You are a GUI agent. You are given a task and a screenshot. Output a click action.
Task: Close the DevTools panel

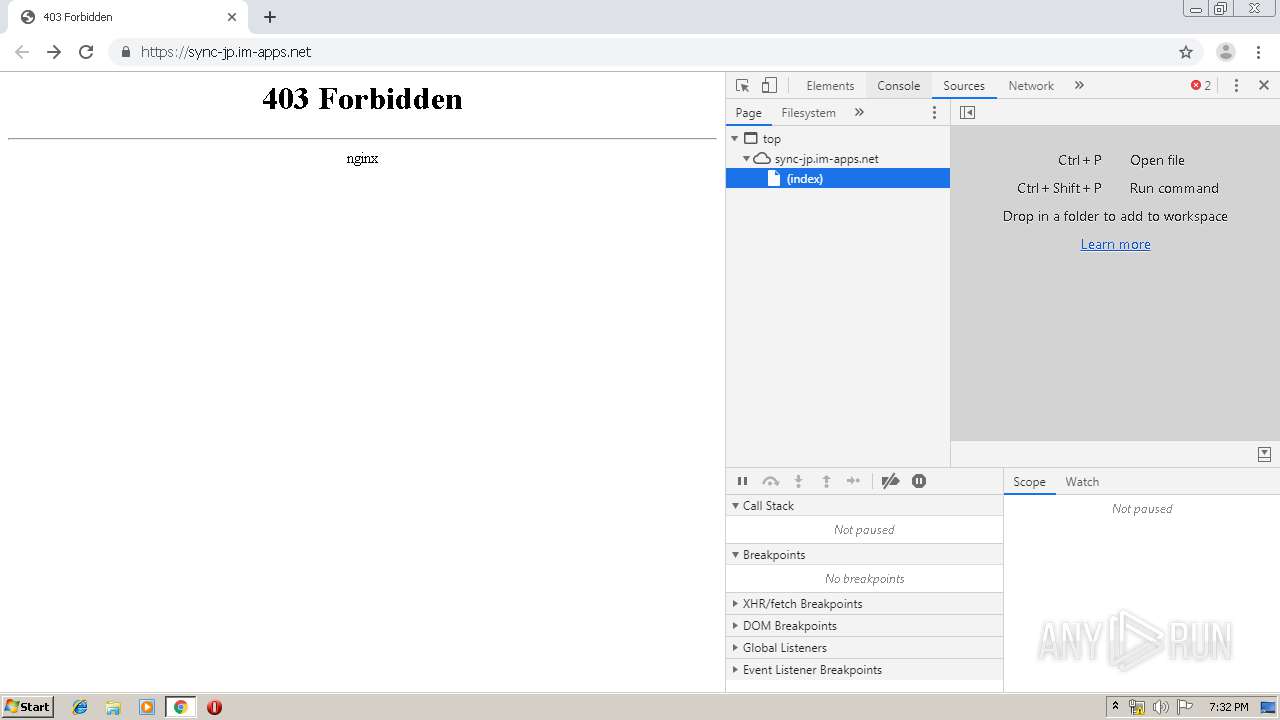point(1263,86)
